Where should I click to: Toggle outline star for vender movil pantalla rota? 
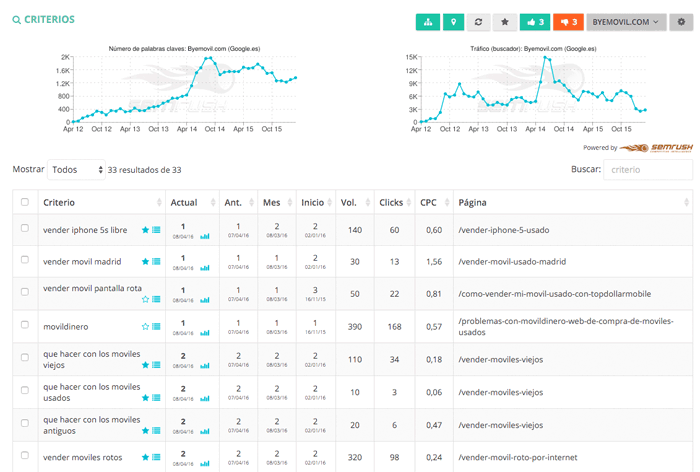click(x=145, y=299)
